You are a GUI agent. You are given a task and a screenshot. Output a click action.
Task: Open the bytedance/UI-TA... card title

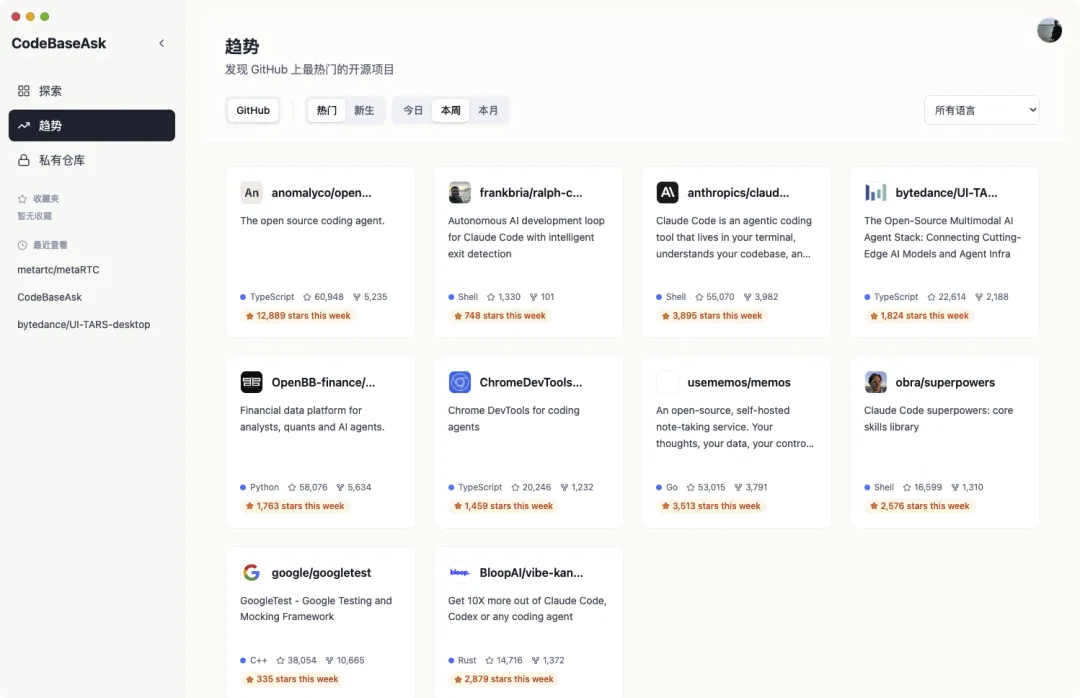946,193
